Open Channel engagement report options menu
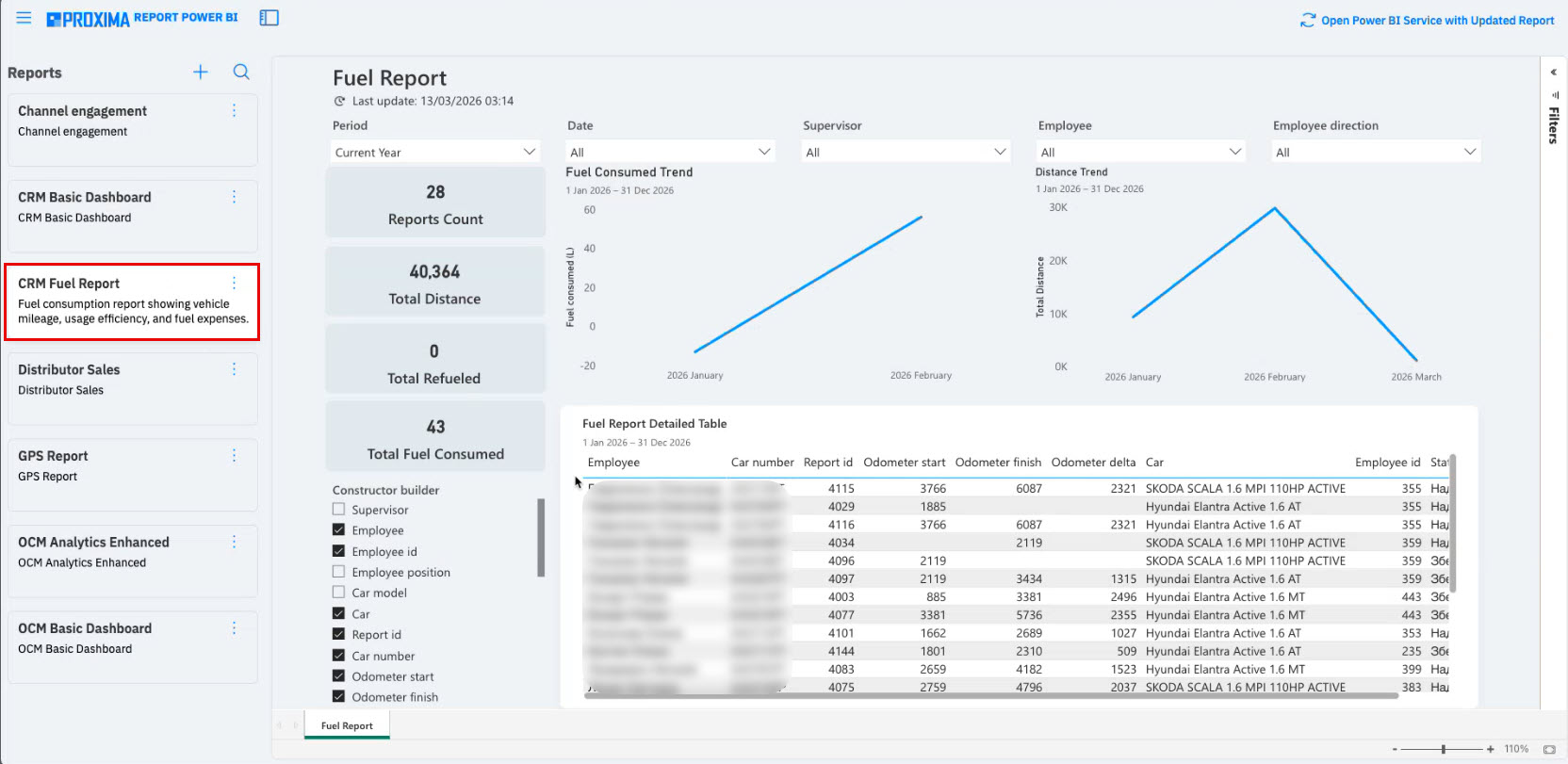 234,111
